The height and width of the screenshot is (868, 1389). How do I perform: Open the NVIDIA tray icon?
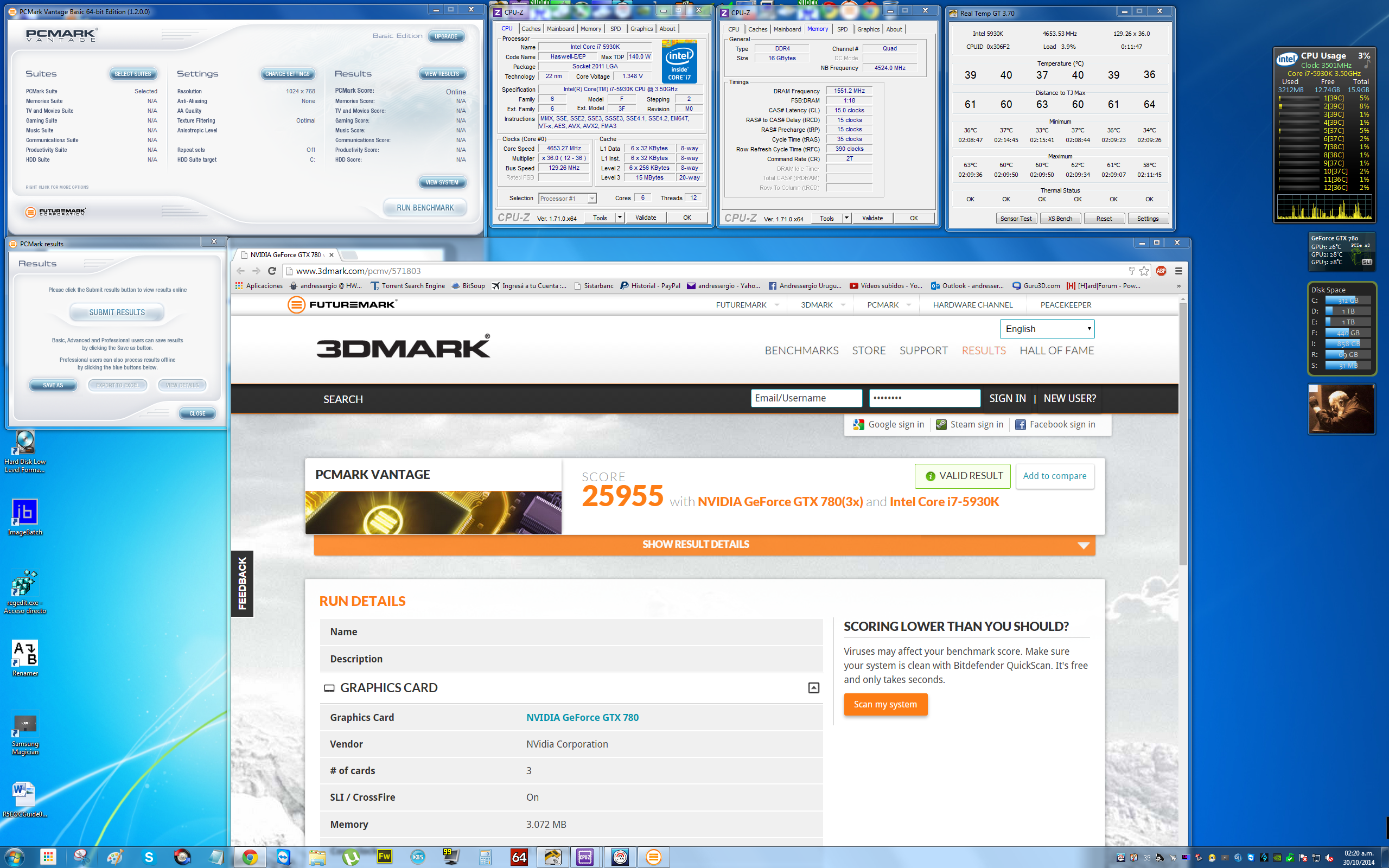pos(1277,858)
